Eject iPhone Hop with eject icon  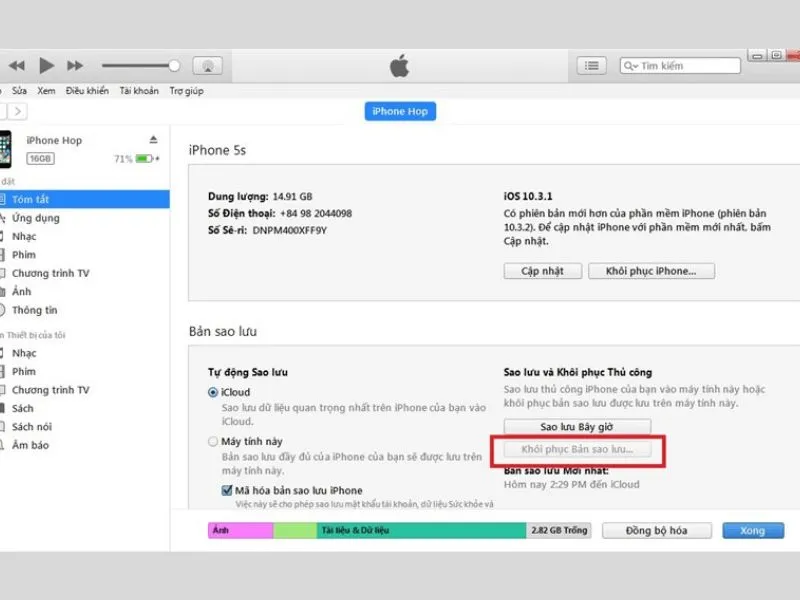pos(153,140)
